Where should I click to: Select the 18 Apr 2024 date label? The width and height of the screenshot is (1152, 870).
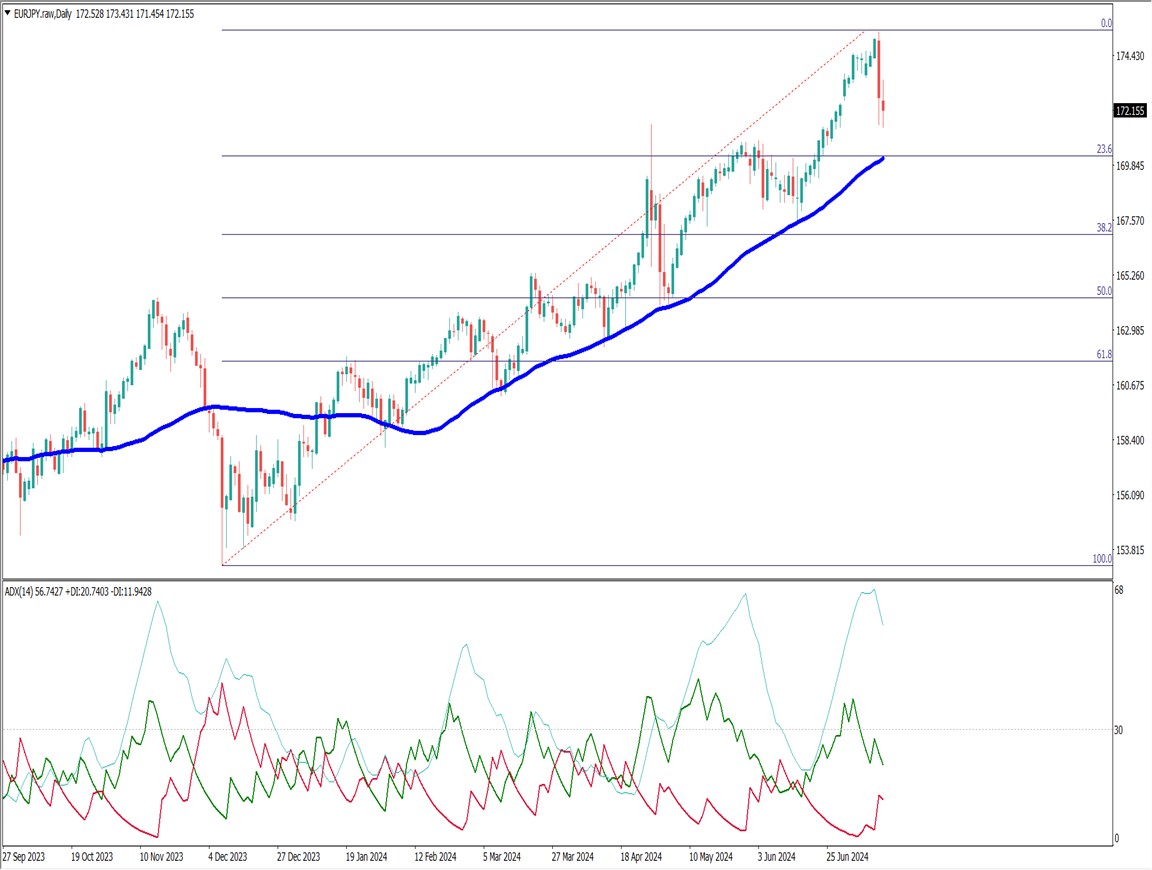point(642,857)
